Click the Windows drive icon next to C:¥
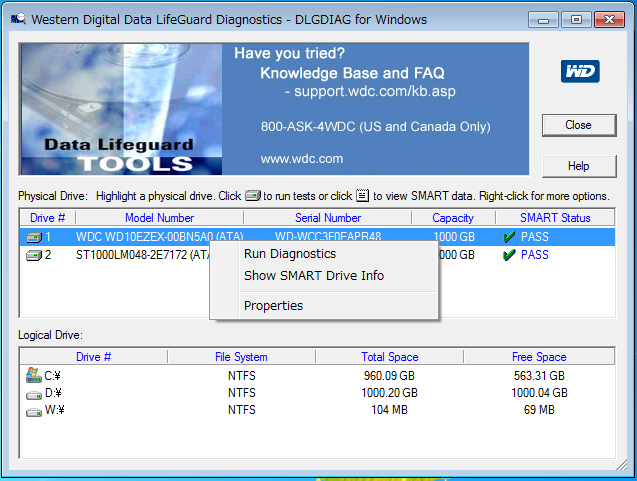Viewport: 637px width, 481px height. 34,375
